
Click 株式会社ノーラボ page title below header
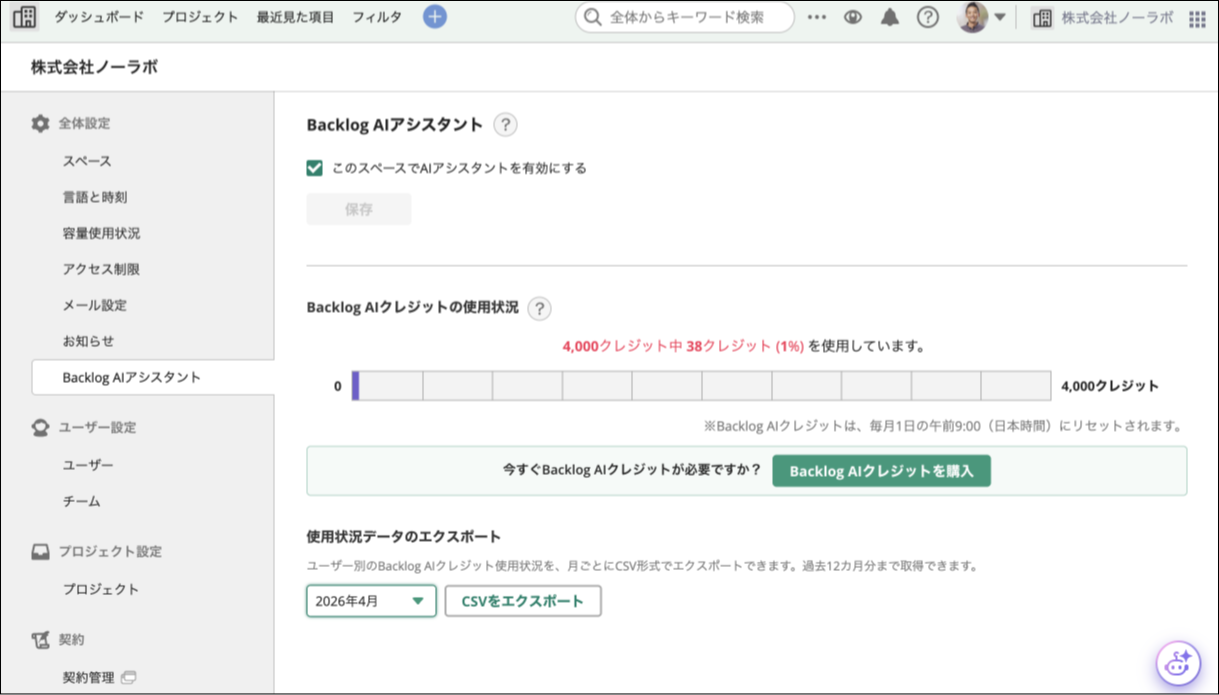(x=94, y=67)
